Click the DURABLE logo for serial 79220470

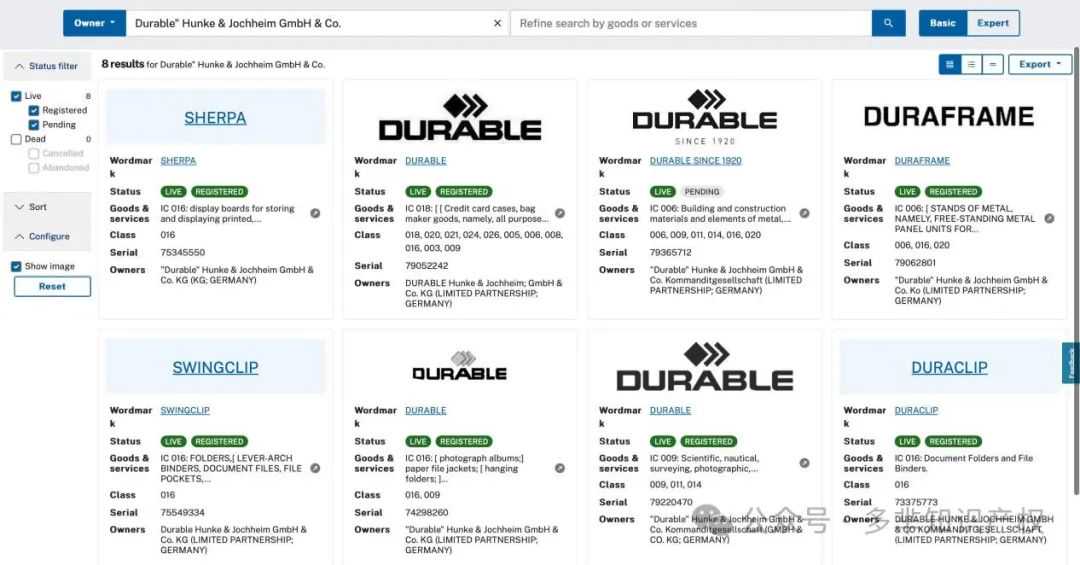coord(705,367)
